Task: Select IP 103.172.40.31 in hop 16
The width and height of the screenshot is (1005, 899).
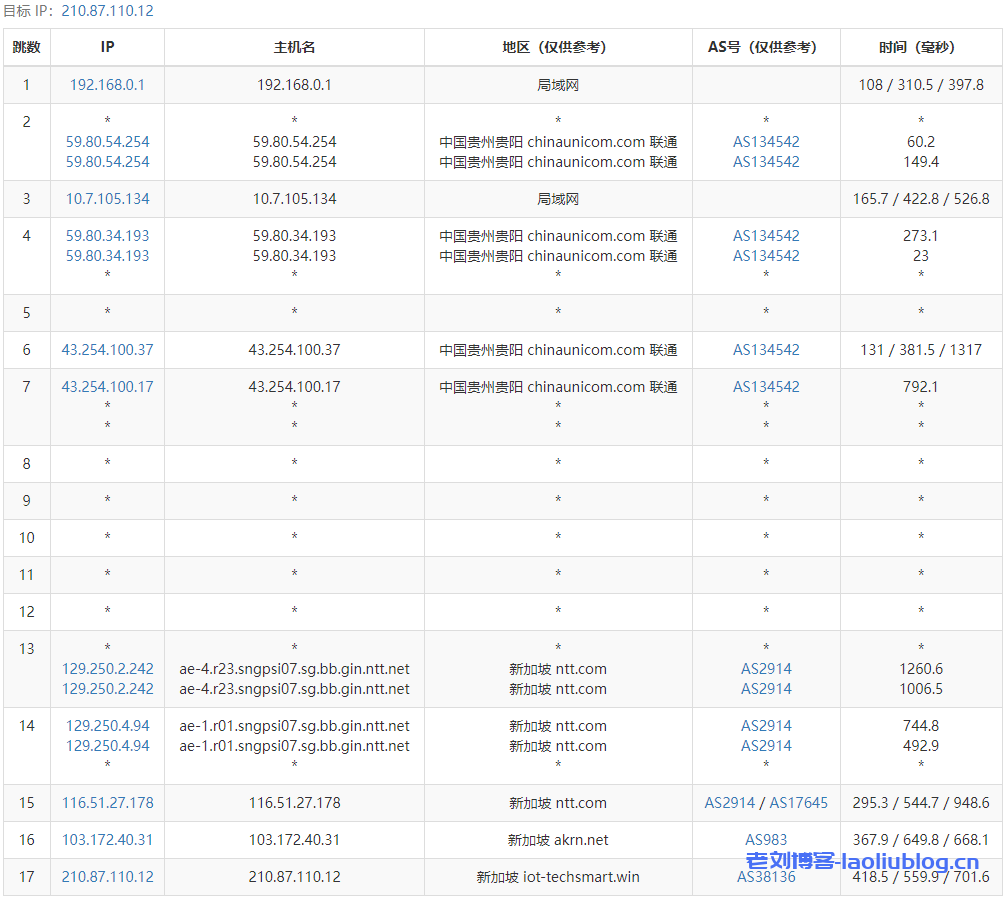Action: point(106,840)
